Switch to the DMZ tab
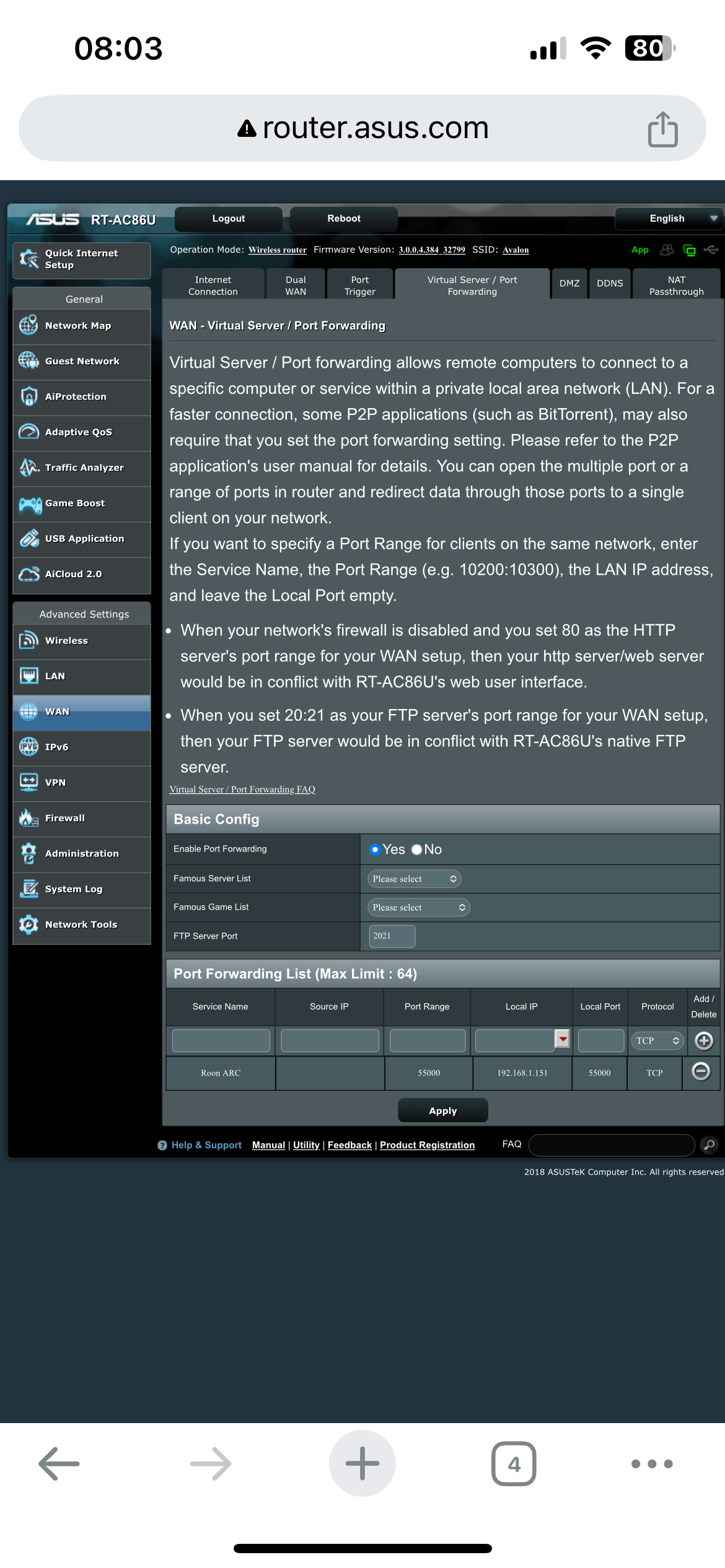Viewport: 725px width, 1568px height. coord(569,284)
